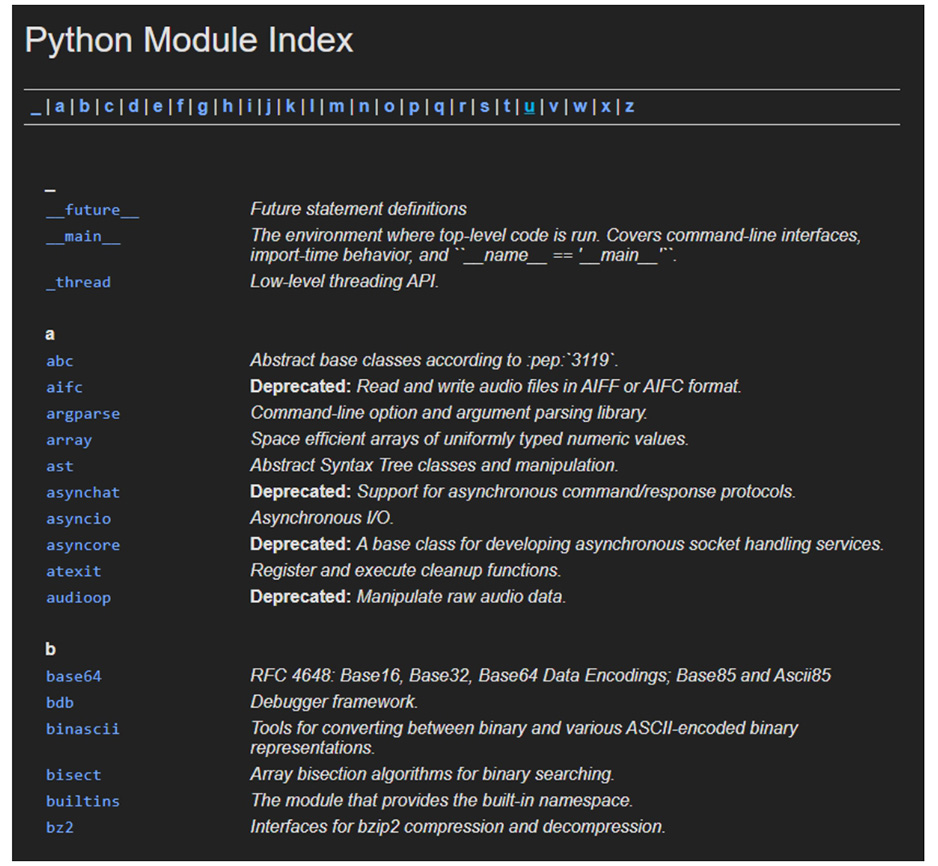Go to the asyncore module page

(x=83, y=545)
